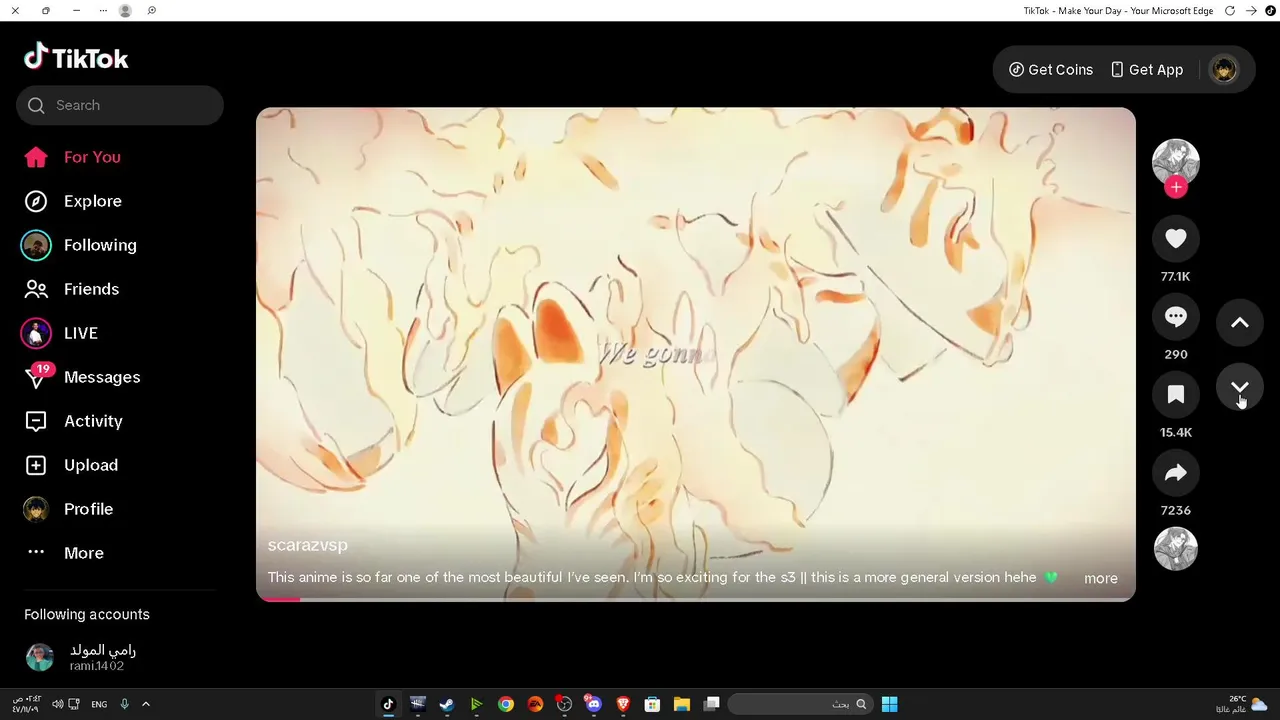
Task: Share the video using the arrow icon
Action: coord(1176,472)
